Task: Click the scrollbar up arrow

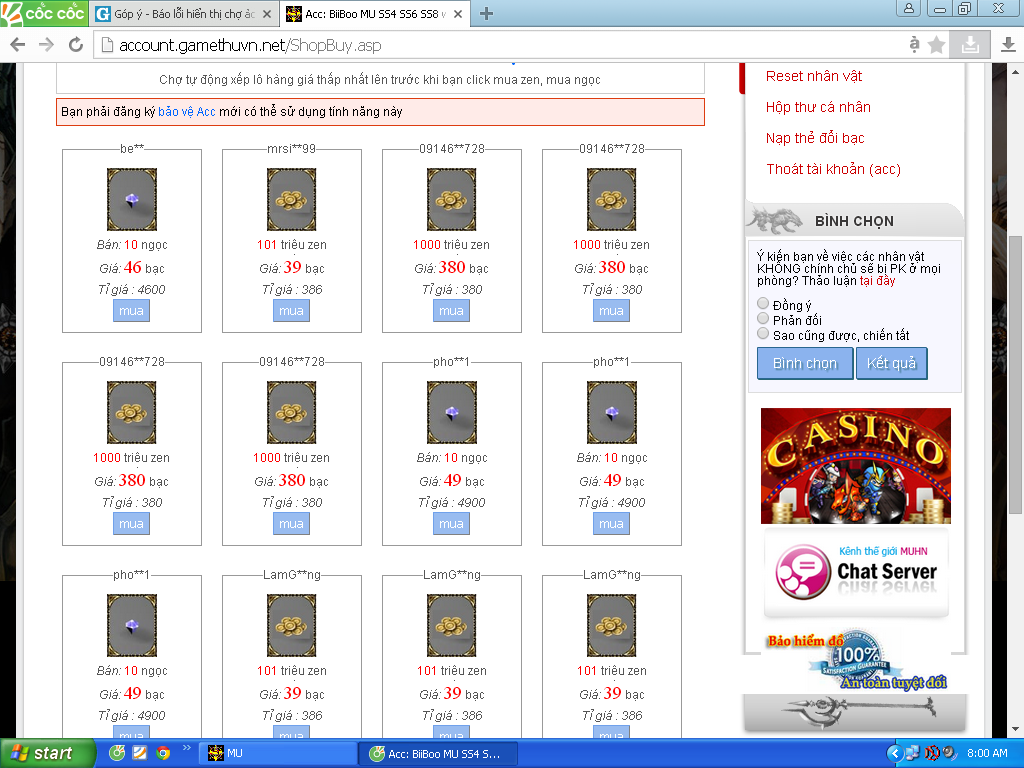Action: click(1016, 70)
